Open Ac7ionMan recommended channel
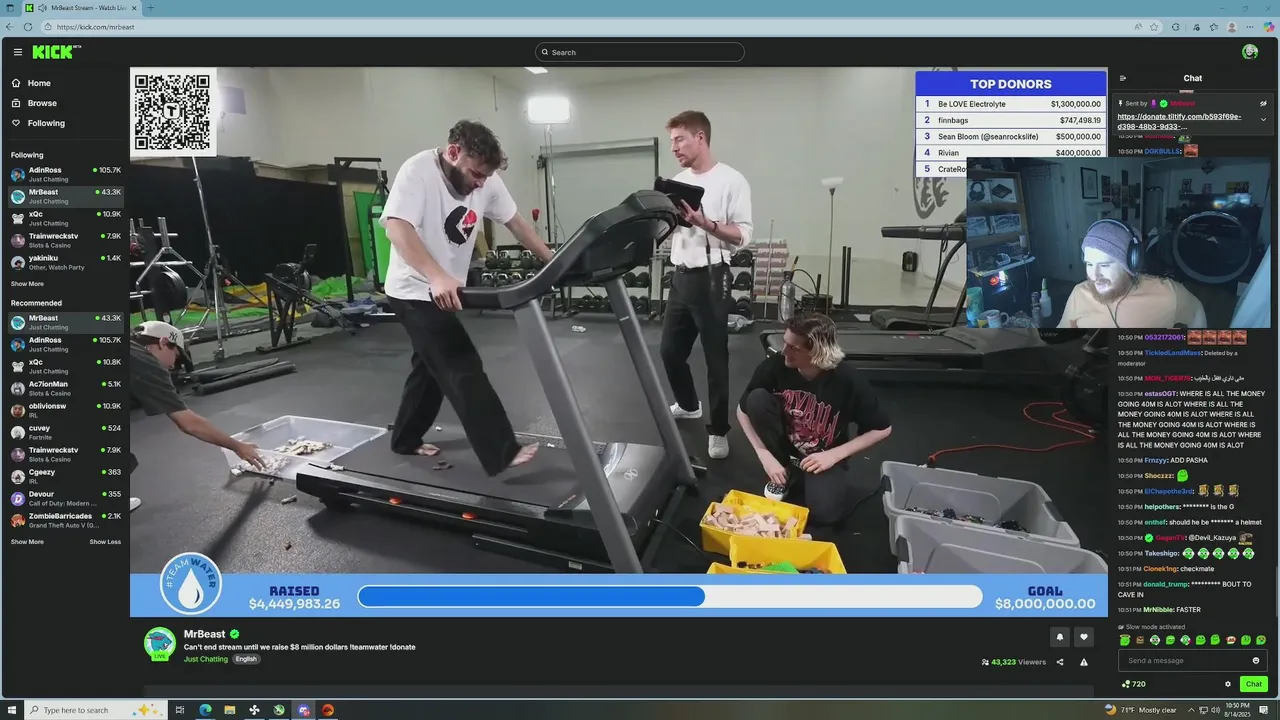The width and height of the screenshot is (1280, 720). [x=66, y=388]
